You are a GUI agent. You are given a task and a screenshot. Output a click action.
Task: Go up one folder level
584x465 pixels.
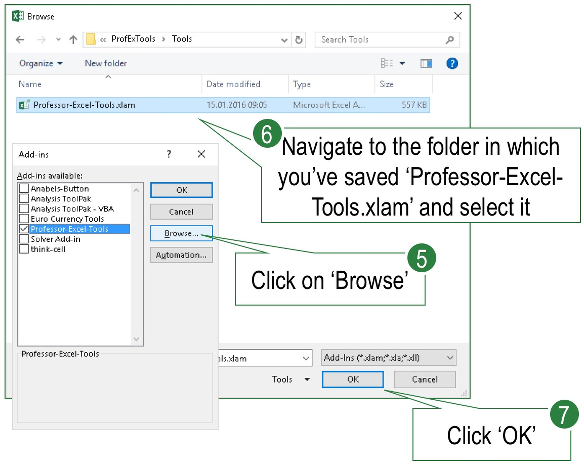point(73,39)
